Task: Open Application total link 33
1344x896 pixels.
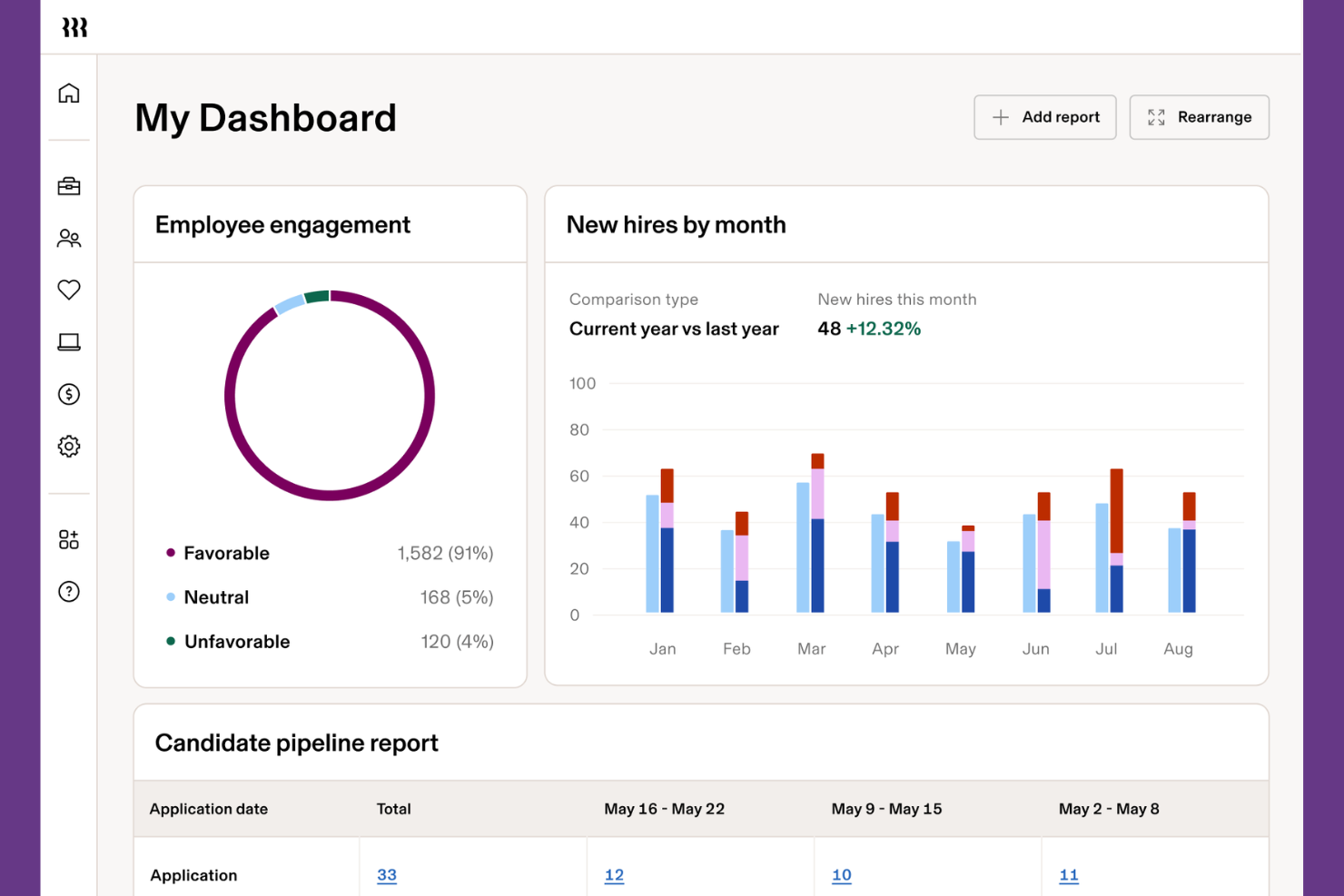Action: pos(387,875)
